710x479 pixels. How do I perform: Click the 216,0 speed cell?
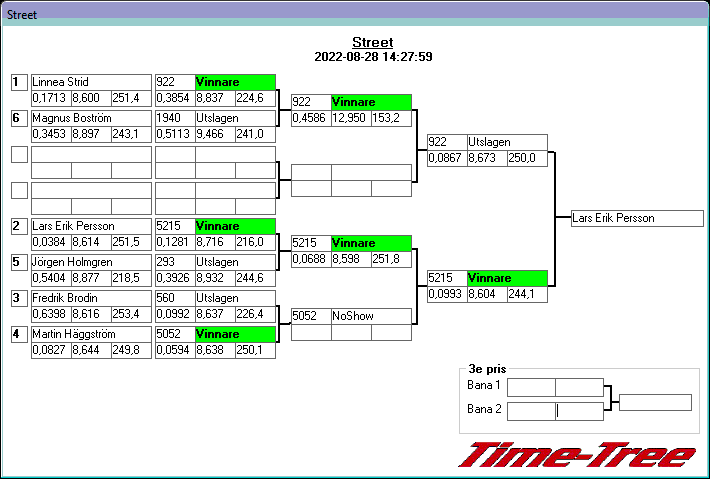click(x=255, y=242)
